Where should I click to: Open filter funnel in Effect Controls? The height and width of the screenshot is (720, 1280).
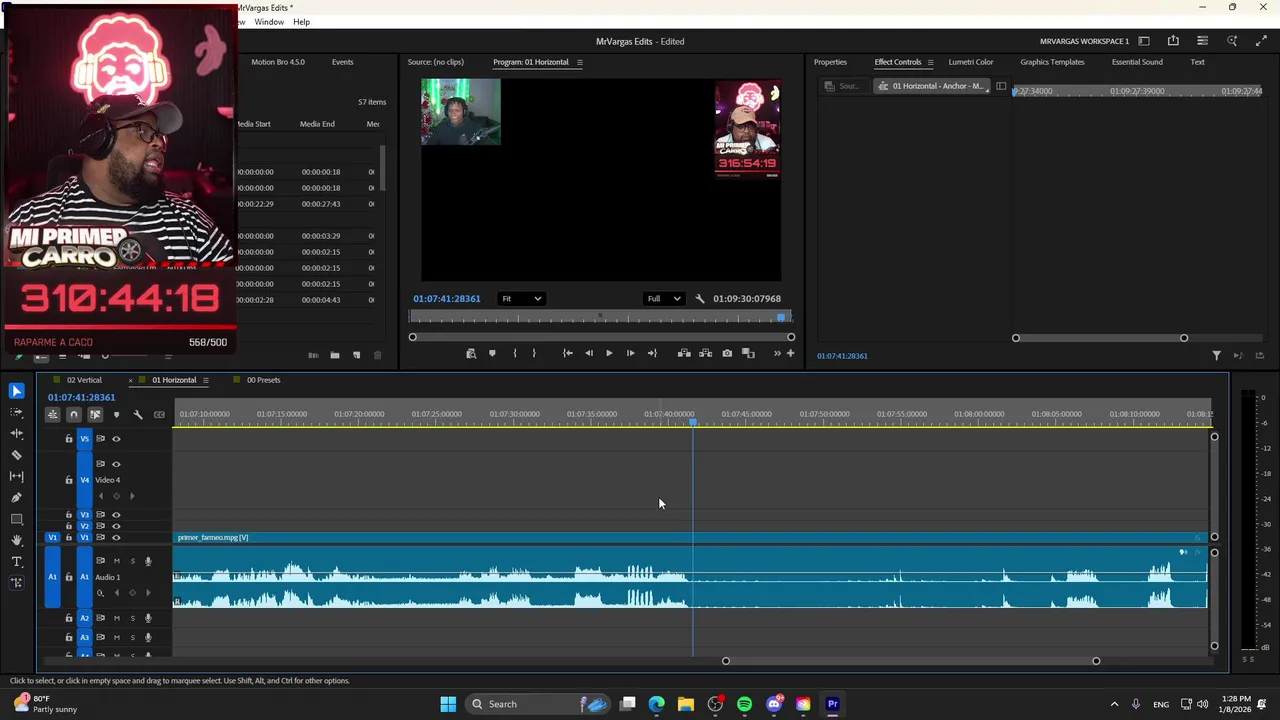1216,355
